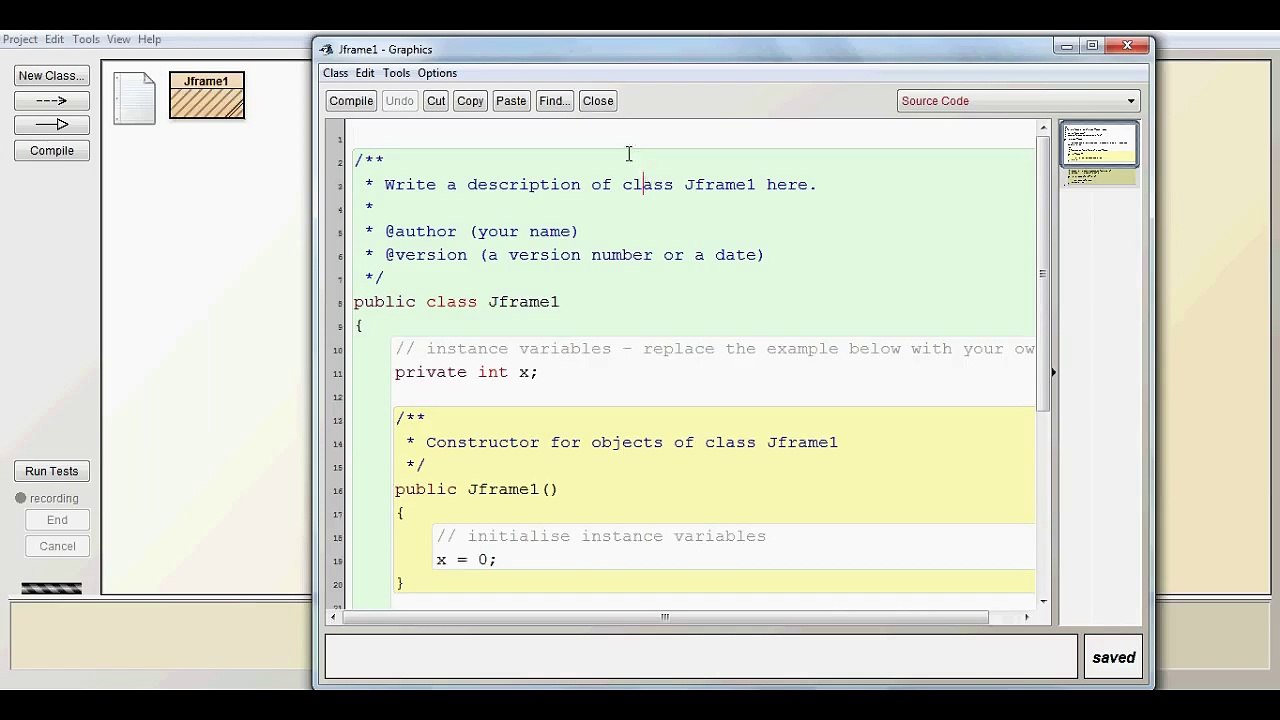Click the solid inheritance arrow button
The image size is (1280, 720).
(x=52, y=125)
